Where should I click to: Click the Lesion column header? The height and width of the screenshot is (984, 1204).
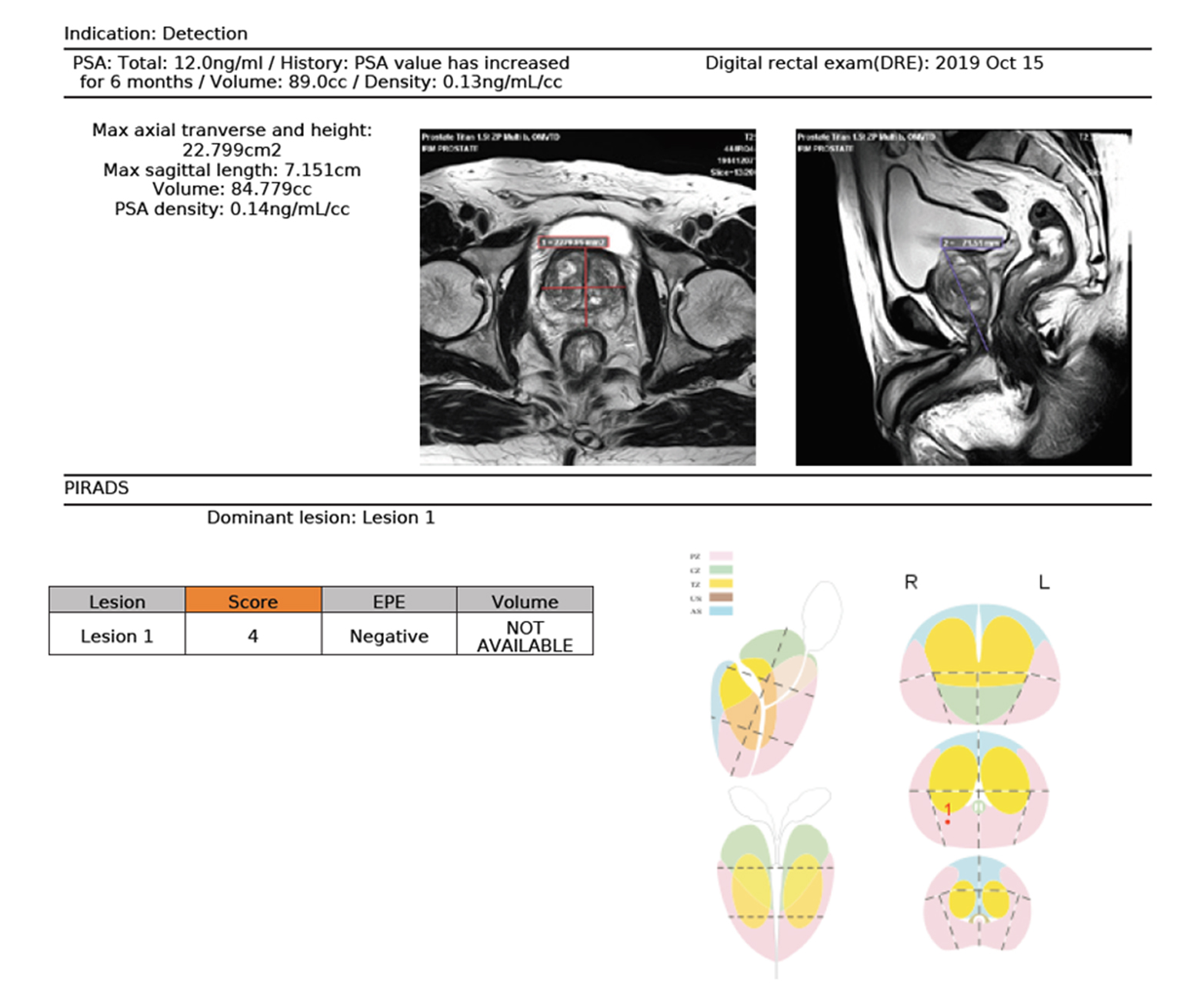click(x=117, y=601)
